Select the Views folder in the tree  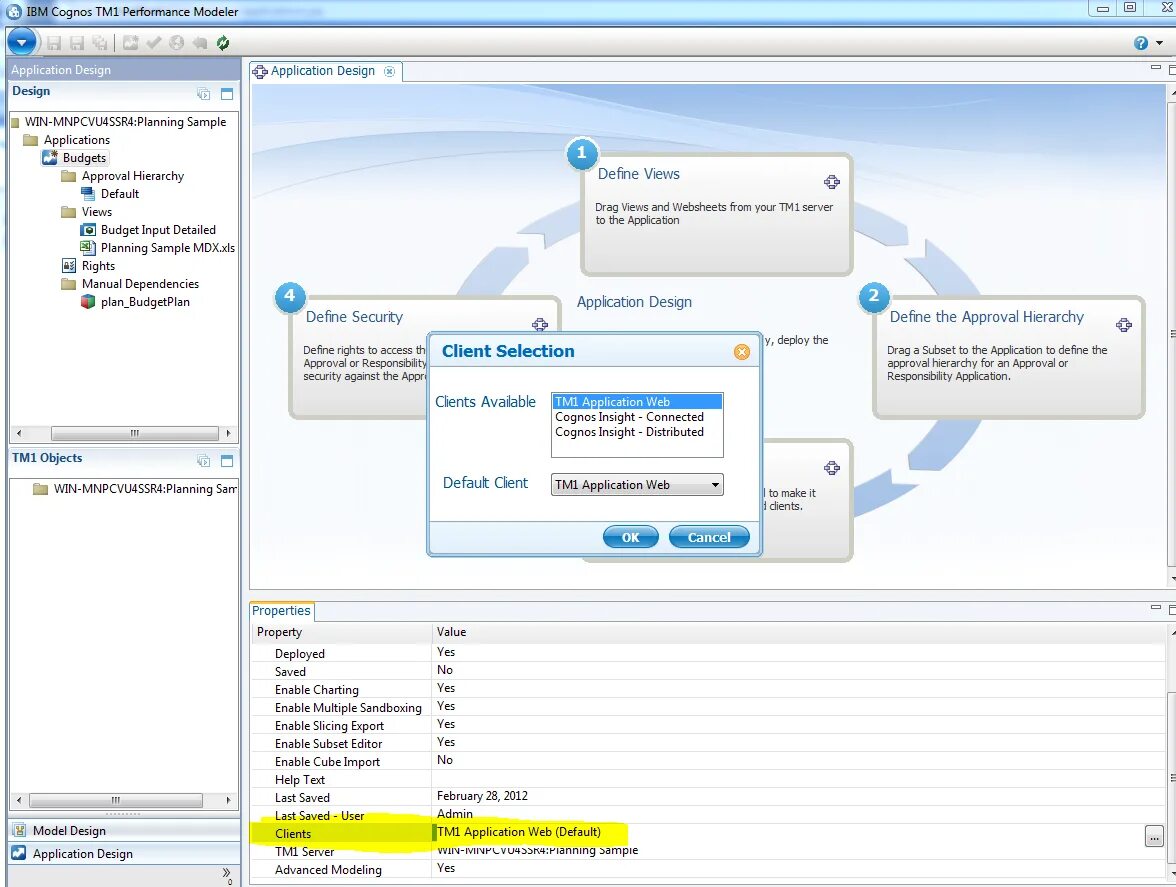(97, 211)
